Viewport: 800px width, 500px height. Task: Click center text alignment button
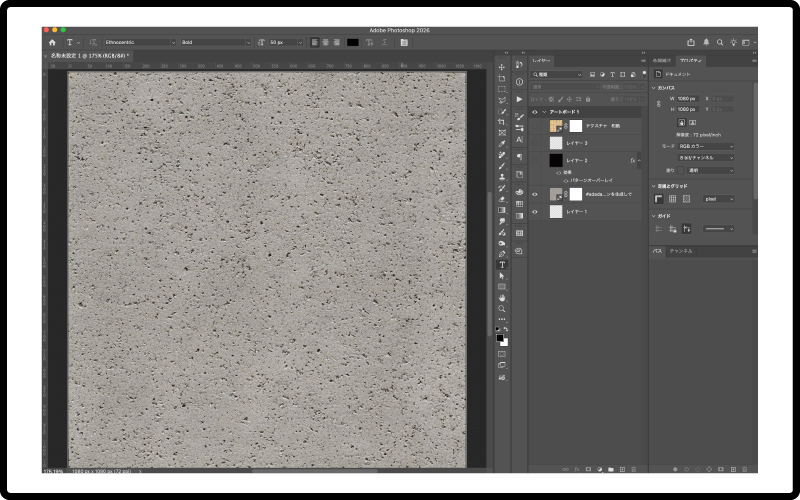tap(325, 42)
